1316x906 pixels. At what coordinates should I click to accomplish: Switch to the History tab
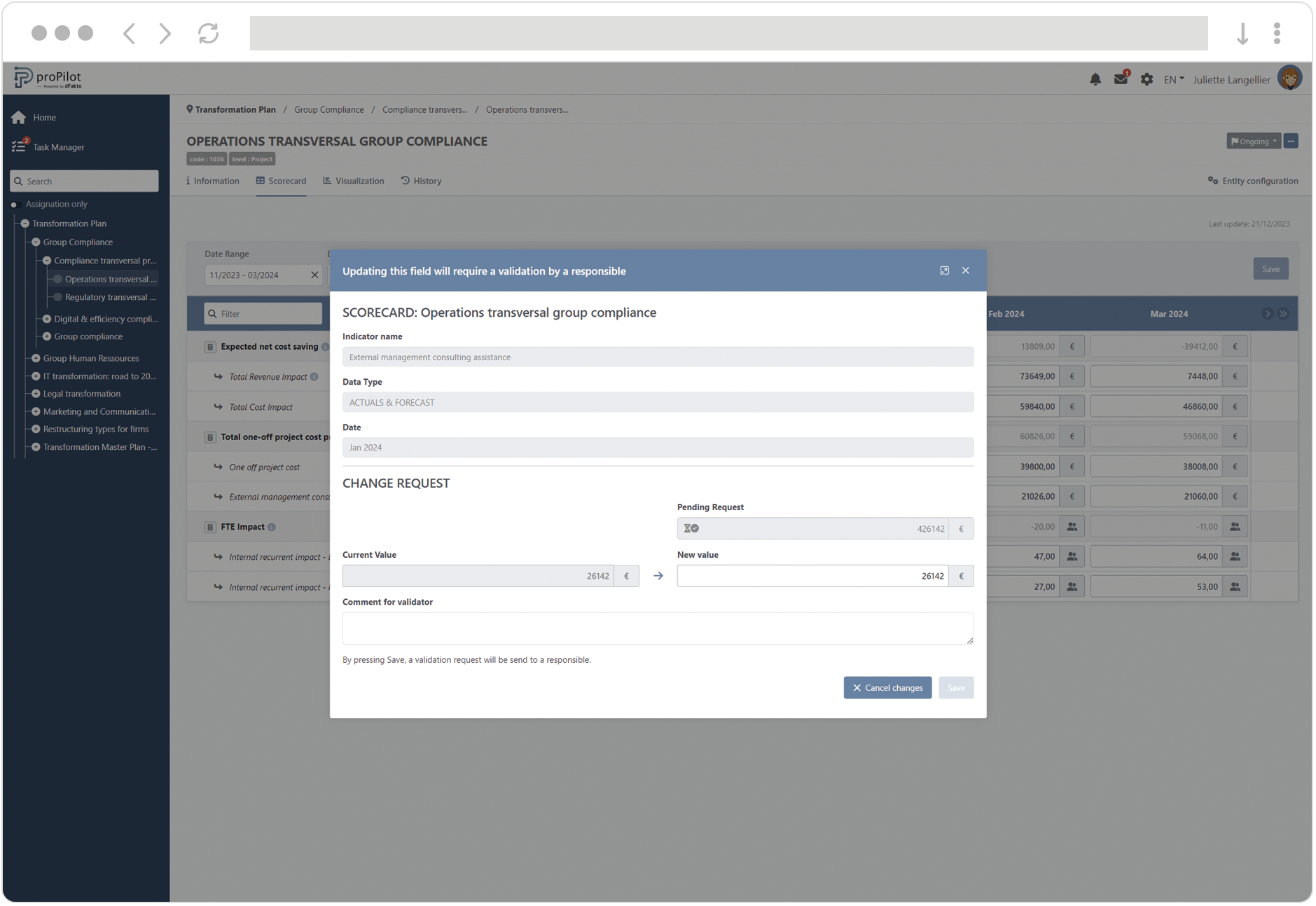click(422, 181)
